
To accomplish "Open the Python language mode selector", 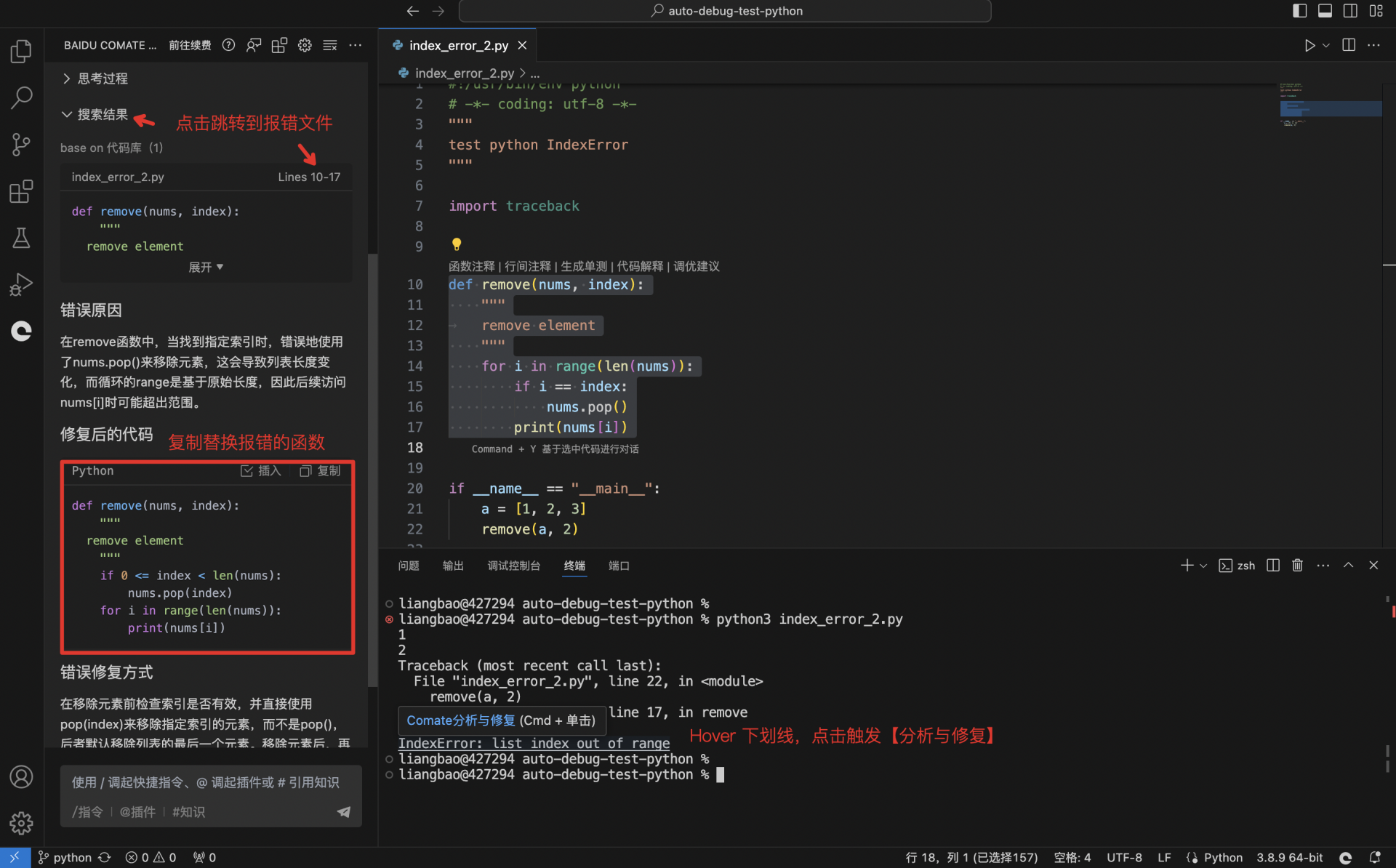I will coord(1223,858).
